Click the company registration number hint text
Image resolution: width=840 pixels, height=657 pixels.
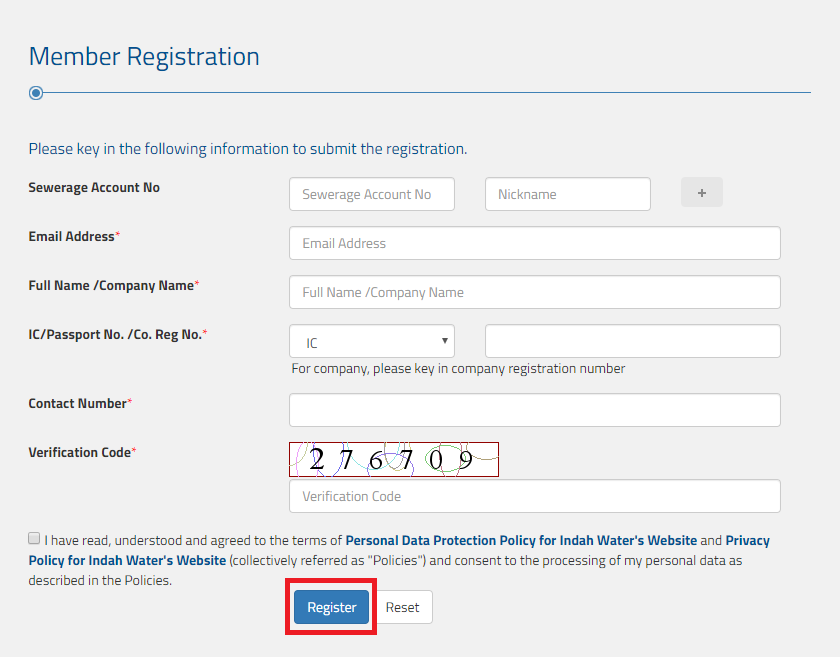click(x=458, y=368)
